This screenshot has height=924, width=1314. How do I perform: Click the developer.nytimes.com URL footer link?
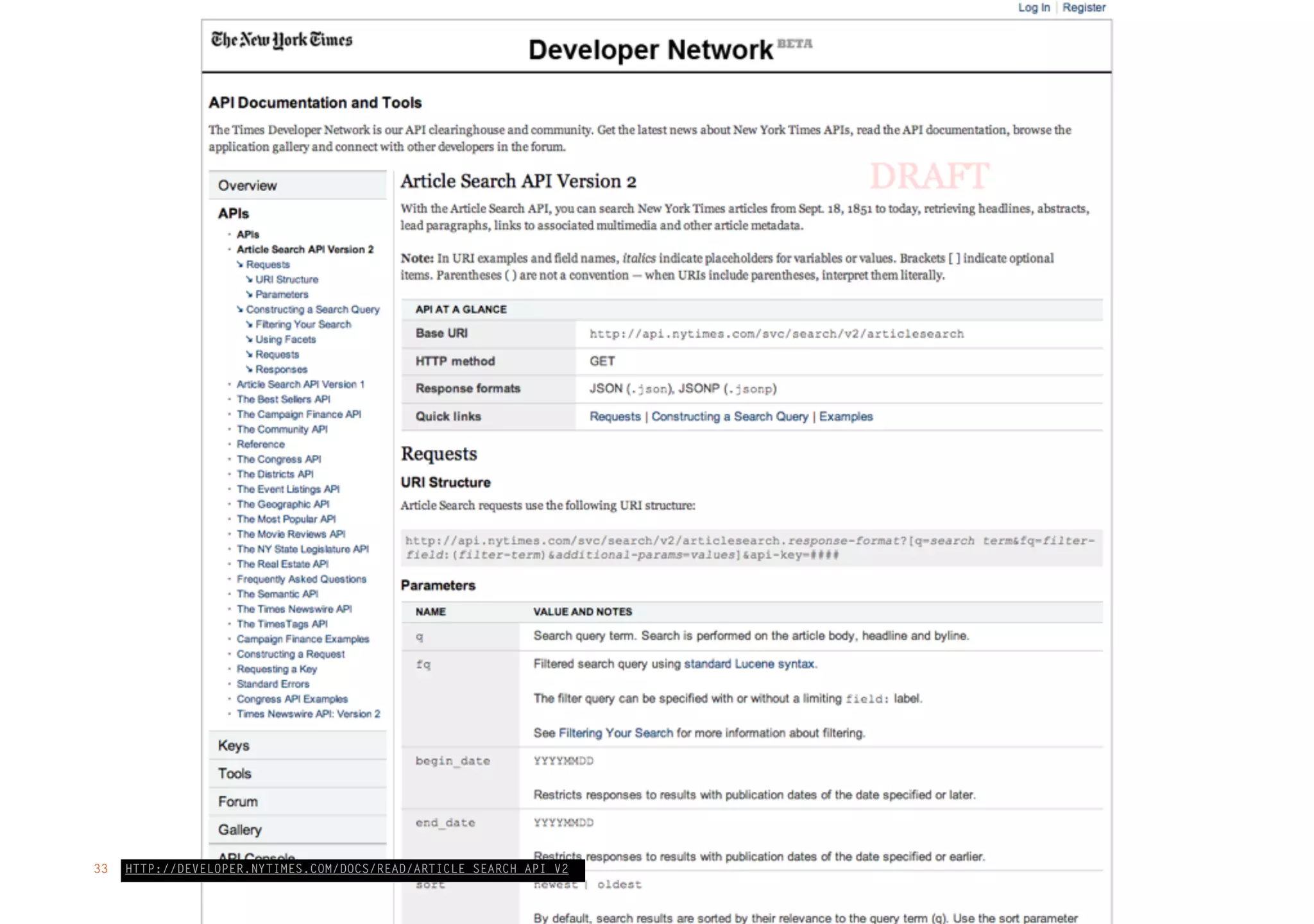347,869
